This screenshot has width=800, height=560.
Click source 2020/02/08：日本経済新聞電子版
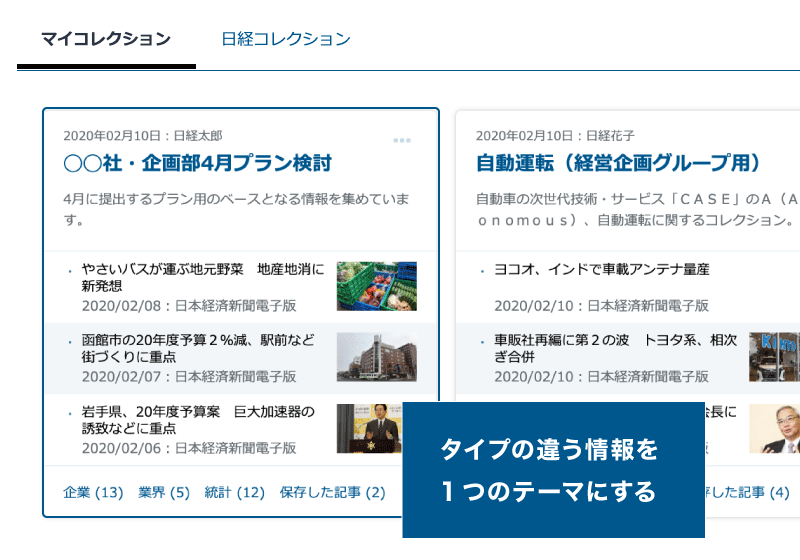(189, 306)
